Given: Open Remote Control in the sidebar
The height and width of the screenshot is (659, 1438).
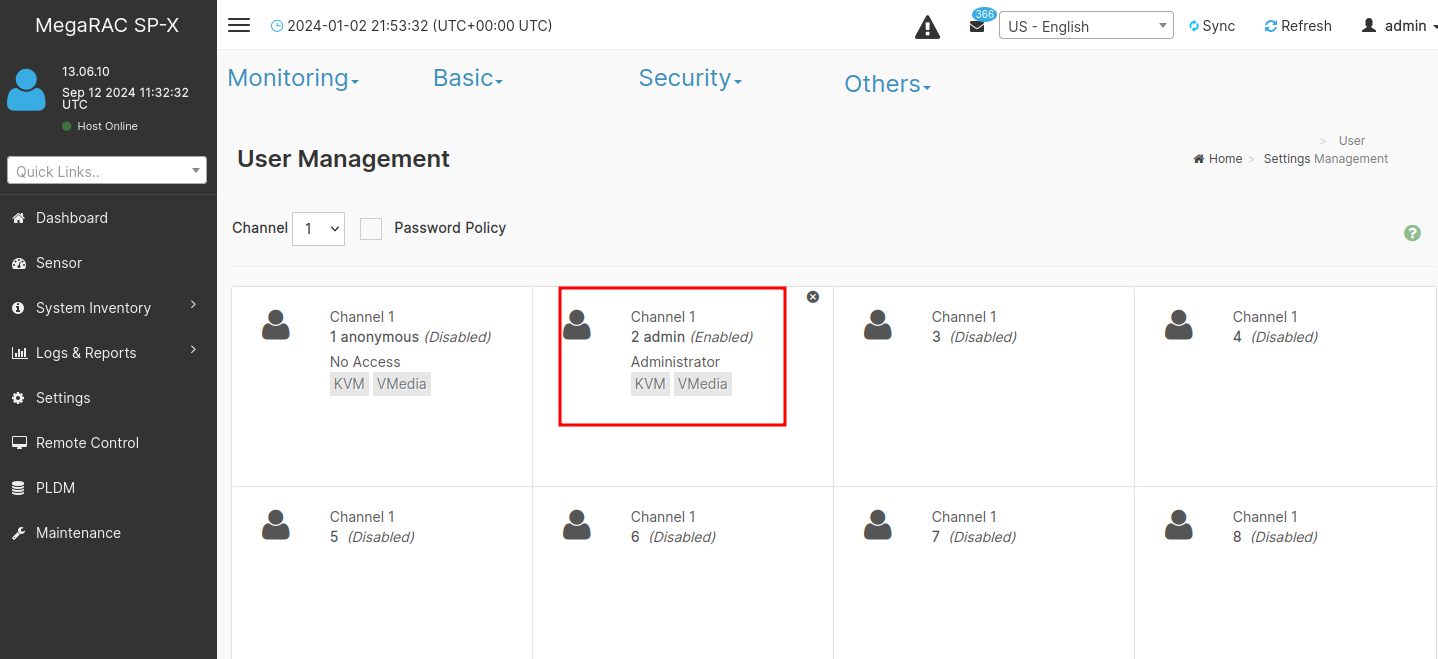Looking at the screenshot, I should coord(87,443).
